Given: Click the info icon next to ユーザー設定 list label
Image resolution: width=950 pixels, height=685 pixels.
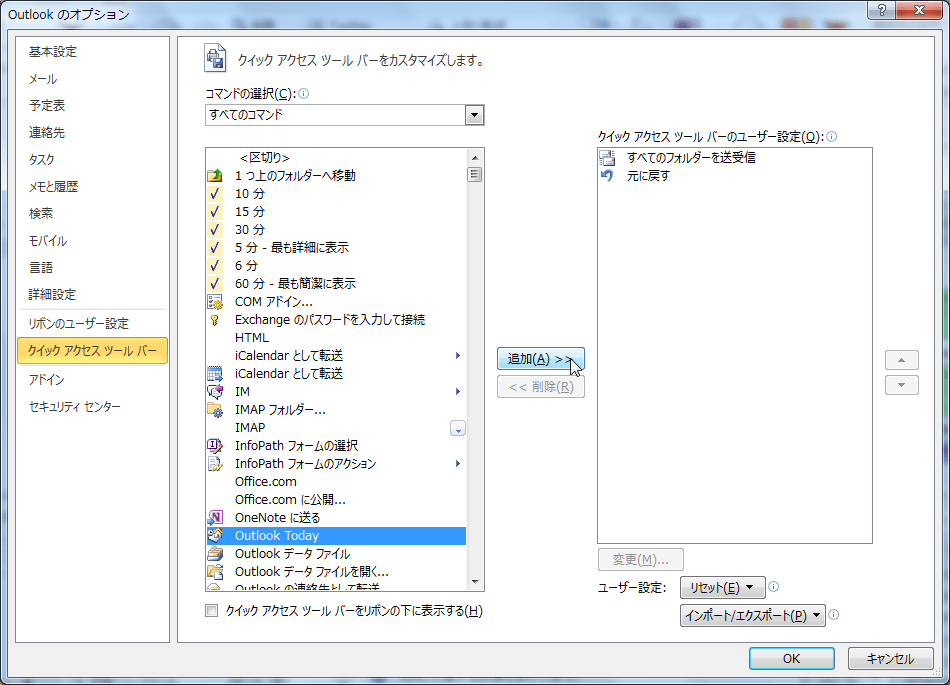Looking at the screenshot, I should pos(832,136).
